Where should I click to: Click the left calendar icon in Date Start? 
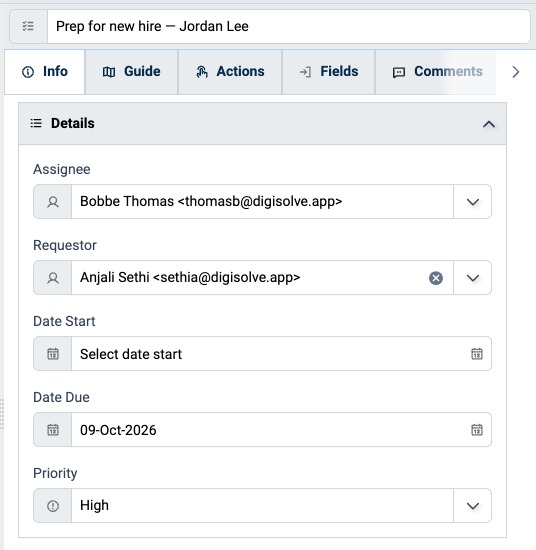pos(53,354)
